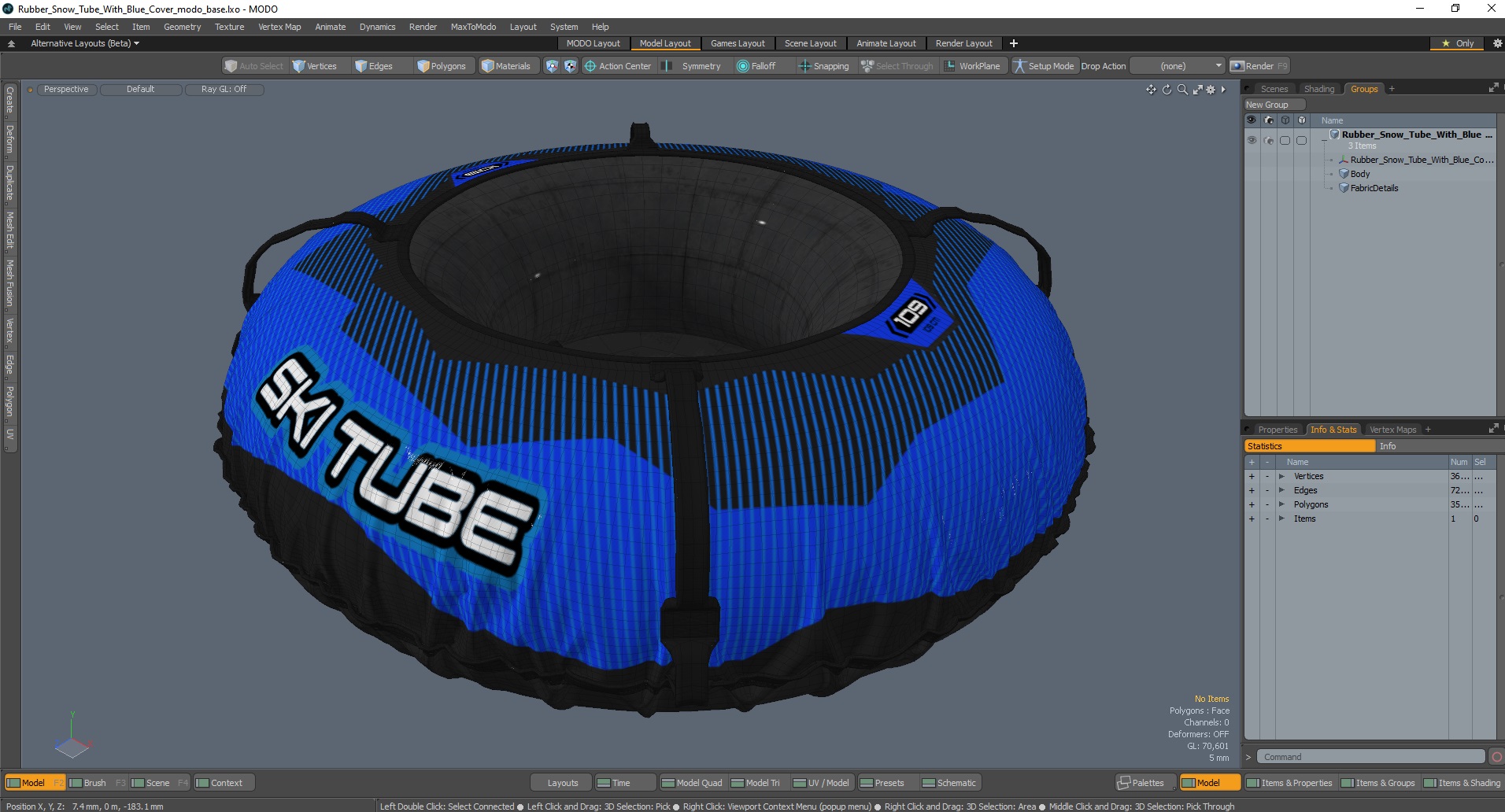Switch to Games Layout tab

(738, 43)
